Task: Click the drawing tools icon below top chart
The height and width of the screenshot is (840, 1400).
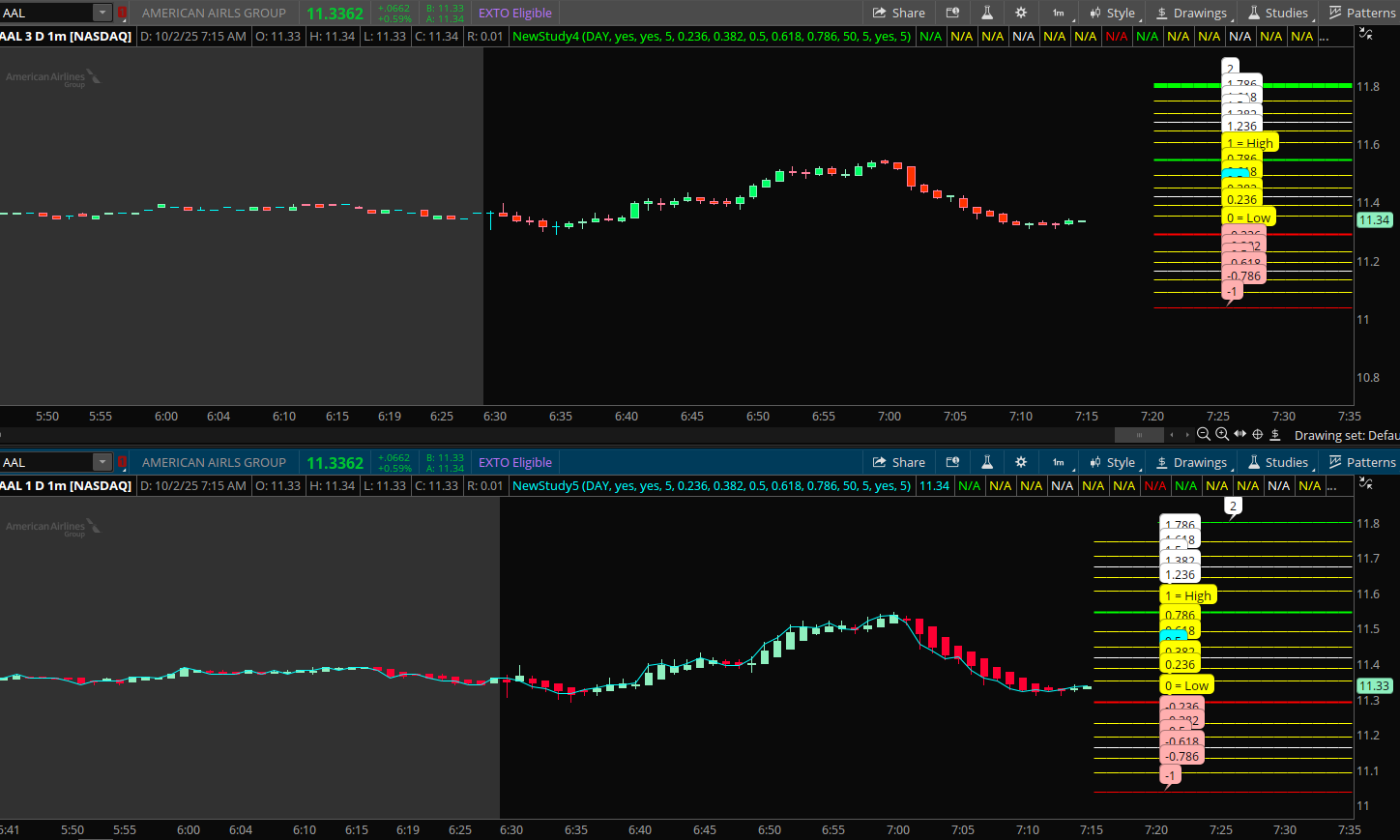Action: click(1275, 435)
